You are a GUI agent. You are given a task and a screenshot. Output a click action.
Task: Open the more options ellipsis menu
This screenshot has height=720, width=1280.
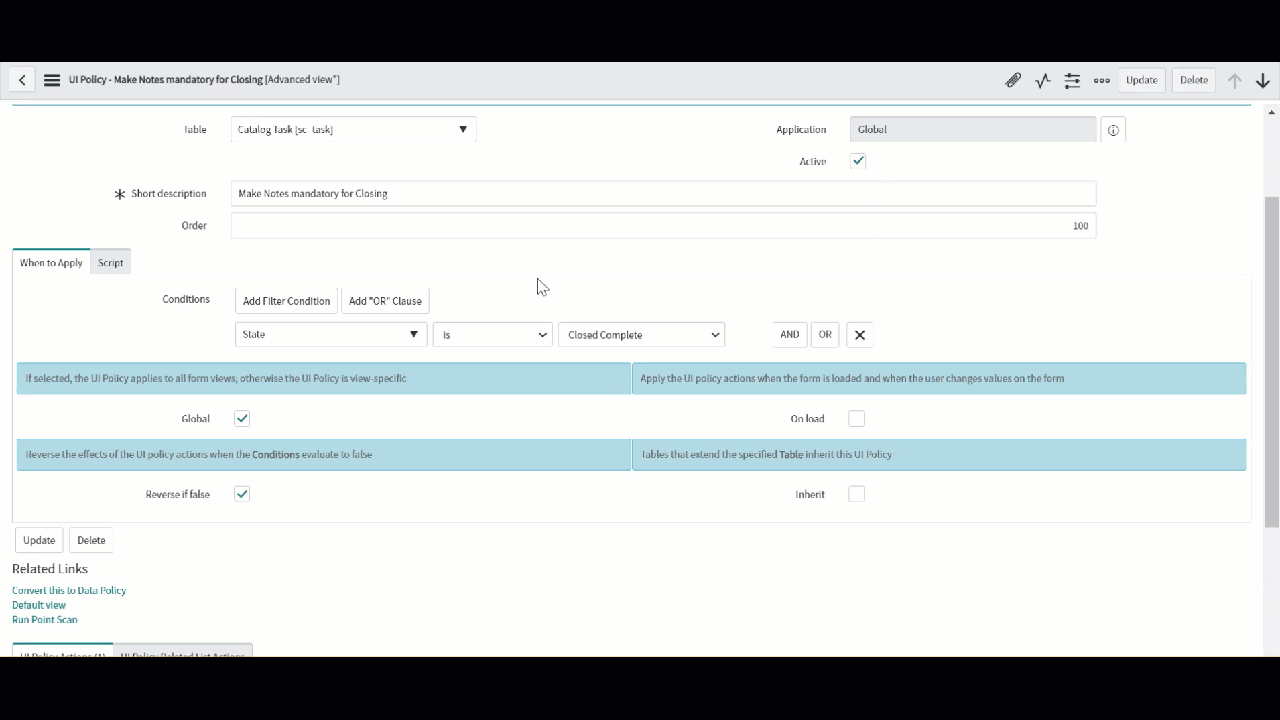[1101, 80]
